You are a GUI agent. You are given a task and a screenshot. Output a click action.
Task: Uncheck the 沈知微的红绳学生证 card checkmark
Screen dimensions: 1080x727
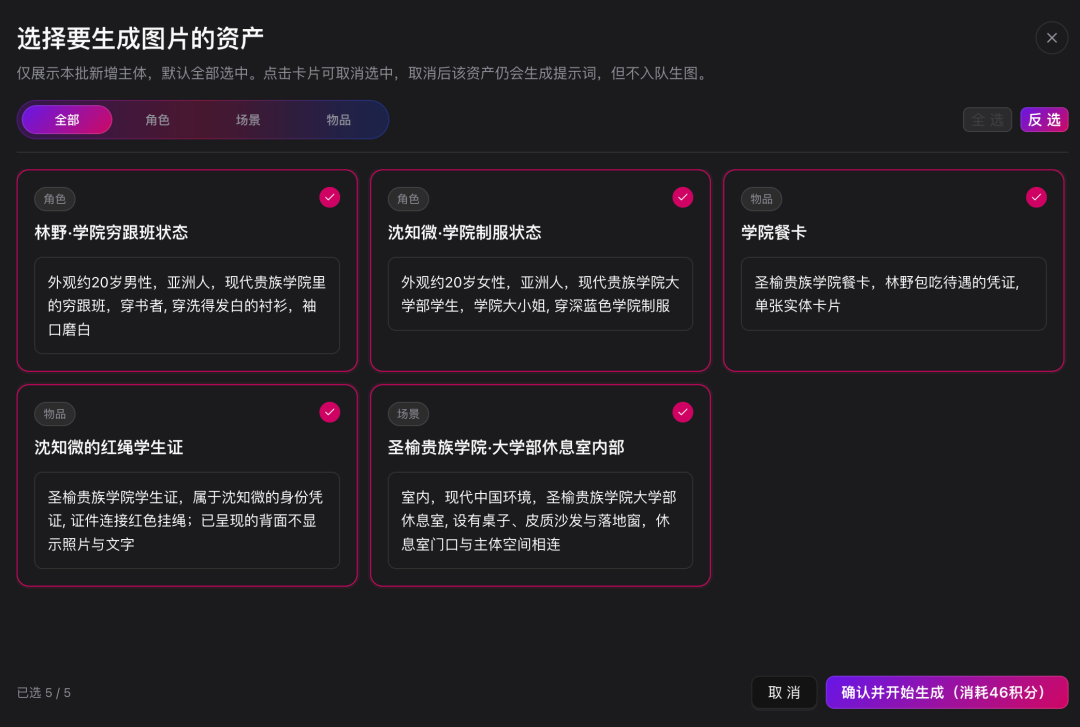[329, 413]
